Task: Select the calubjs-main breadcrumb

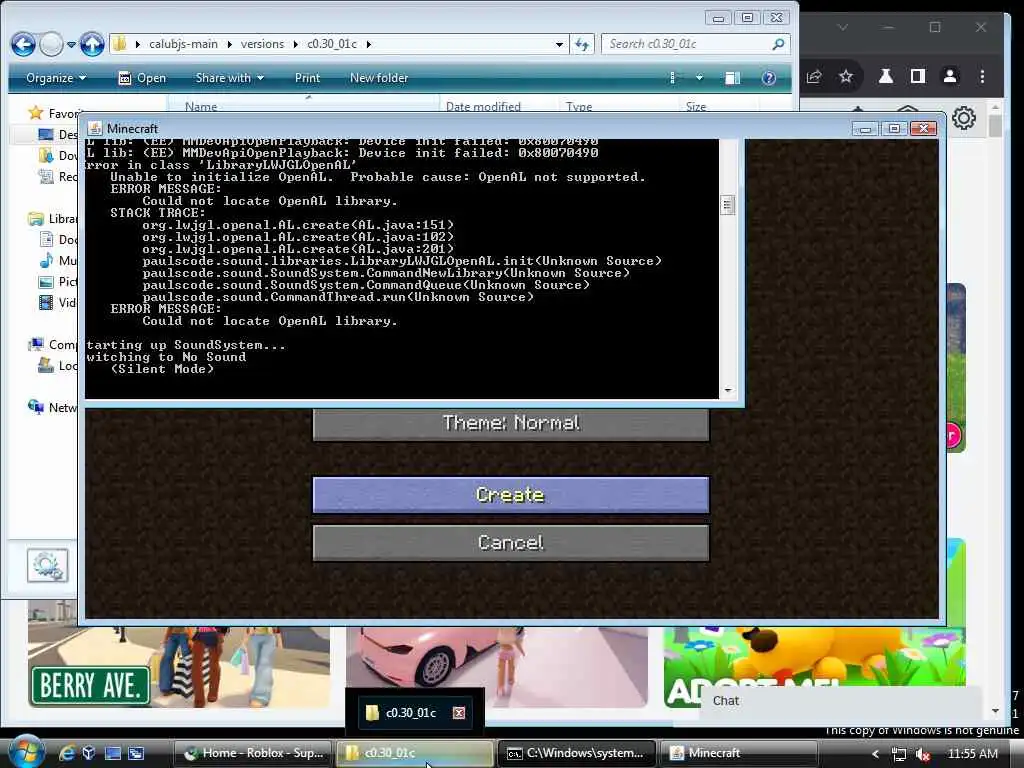Action: 184,44
